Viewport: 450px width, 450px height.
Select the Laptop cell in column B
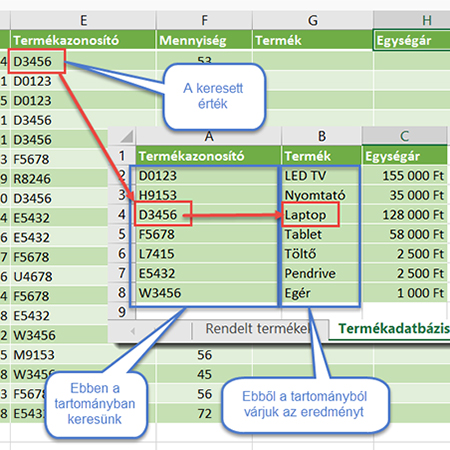click(310, 214)
